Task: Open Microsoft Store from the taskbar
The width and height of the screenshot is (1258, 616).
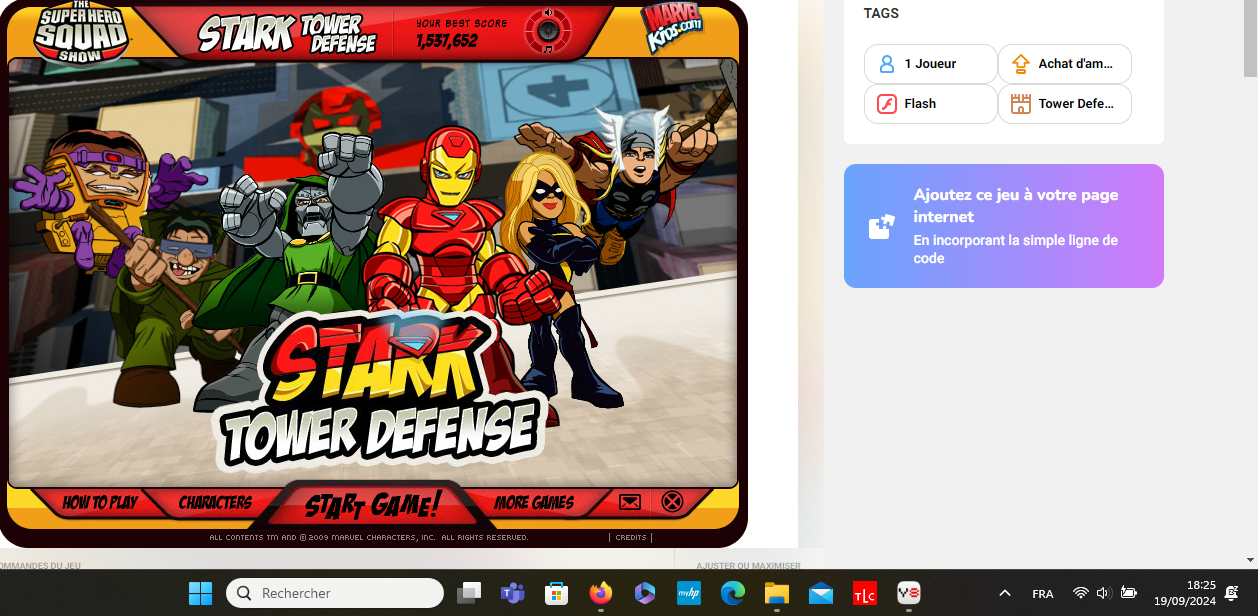Action: 557,593
